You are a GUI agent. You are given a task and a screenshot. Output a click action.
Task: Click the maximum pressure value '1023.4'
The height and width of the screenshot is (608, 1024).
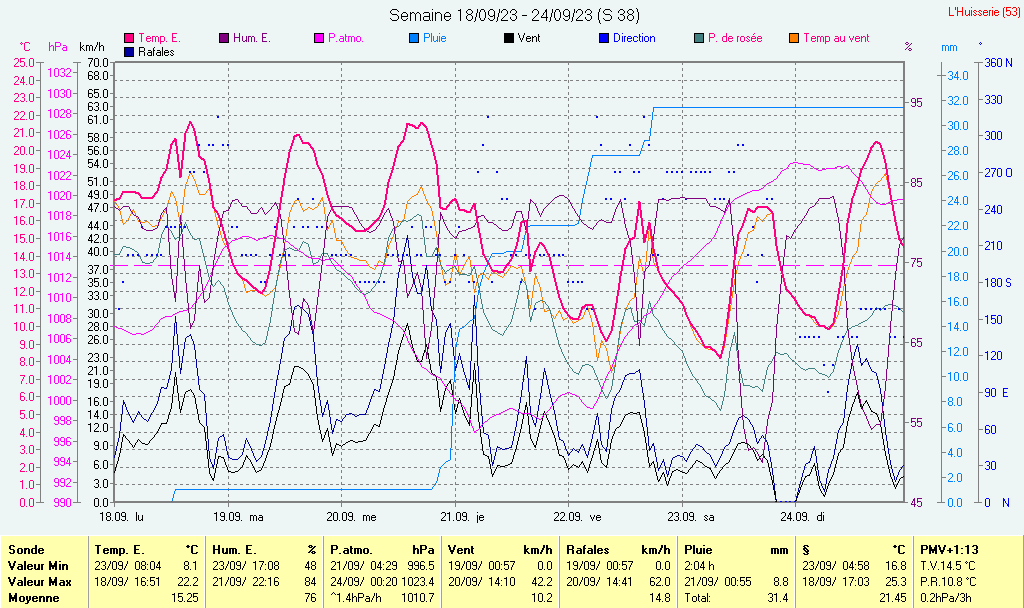tap(418, 582)
